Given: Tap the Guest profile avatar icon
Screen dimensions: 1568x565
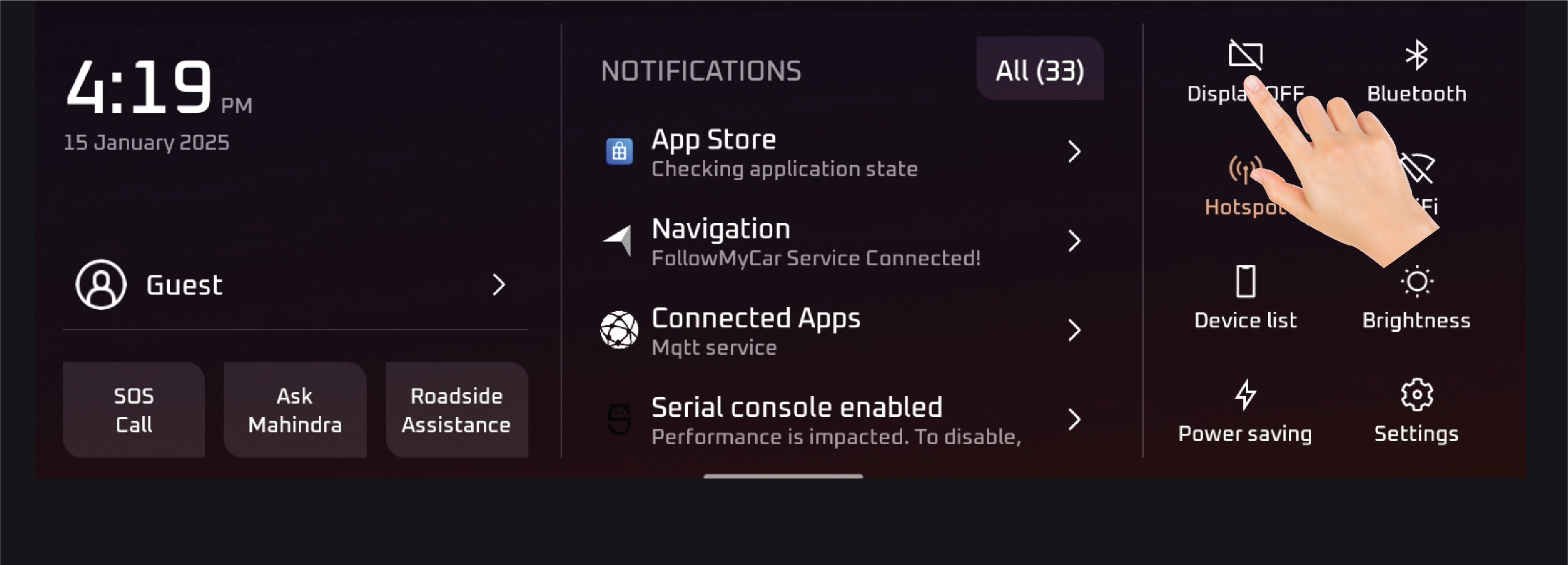Looking at the screenshot, I should click(x=101, y=285).
